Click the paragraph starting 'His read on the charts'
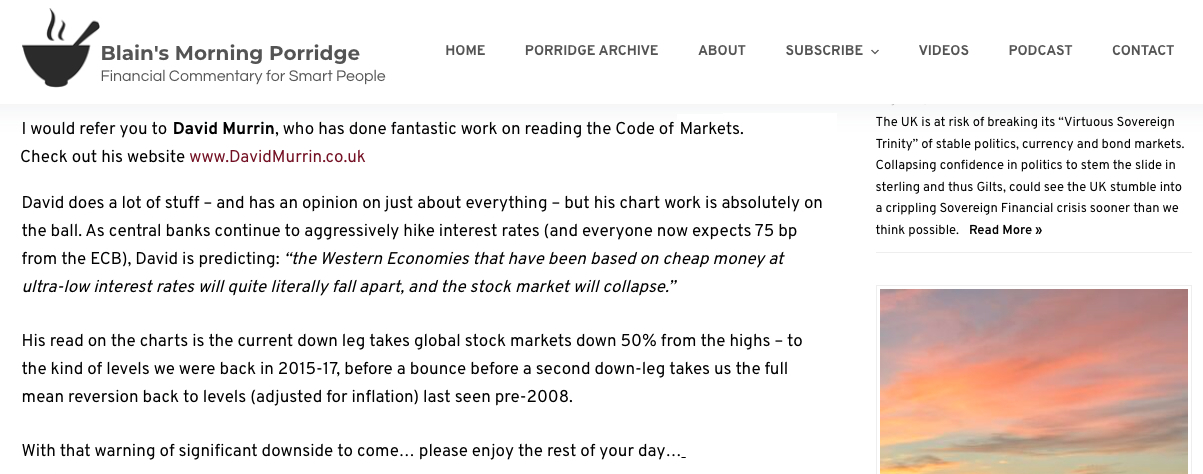Image resolution: width=1203 pixels, height=474 pixels. 412,369
